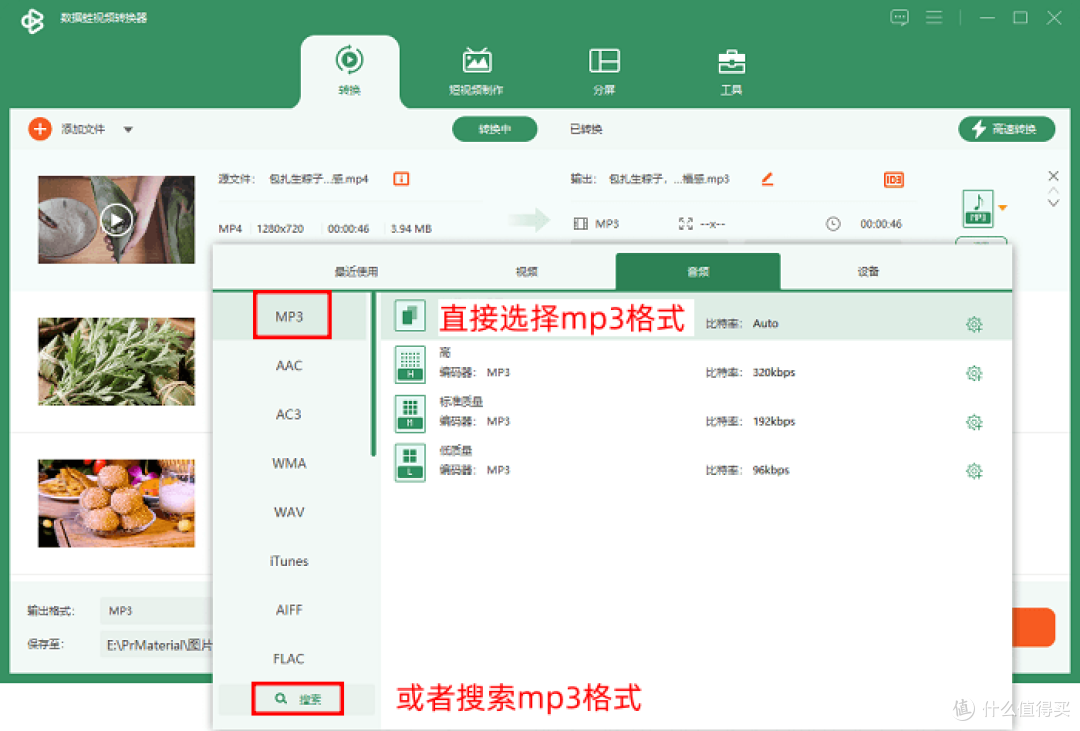
Task: Open settings gear for 192kbps preset
Action: click(973, 422)
